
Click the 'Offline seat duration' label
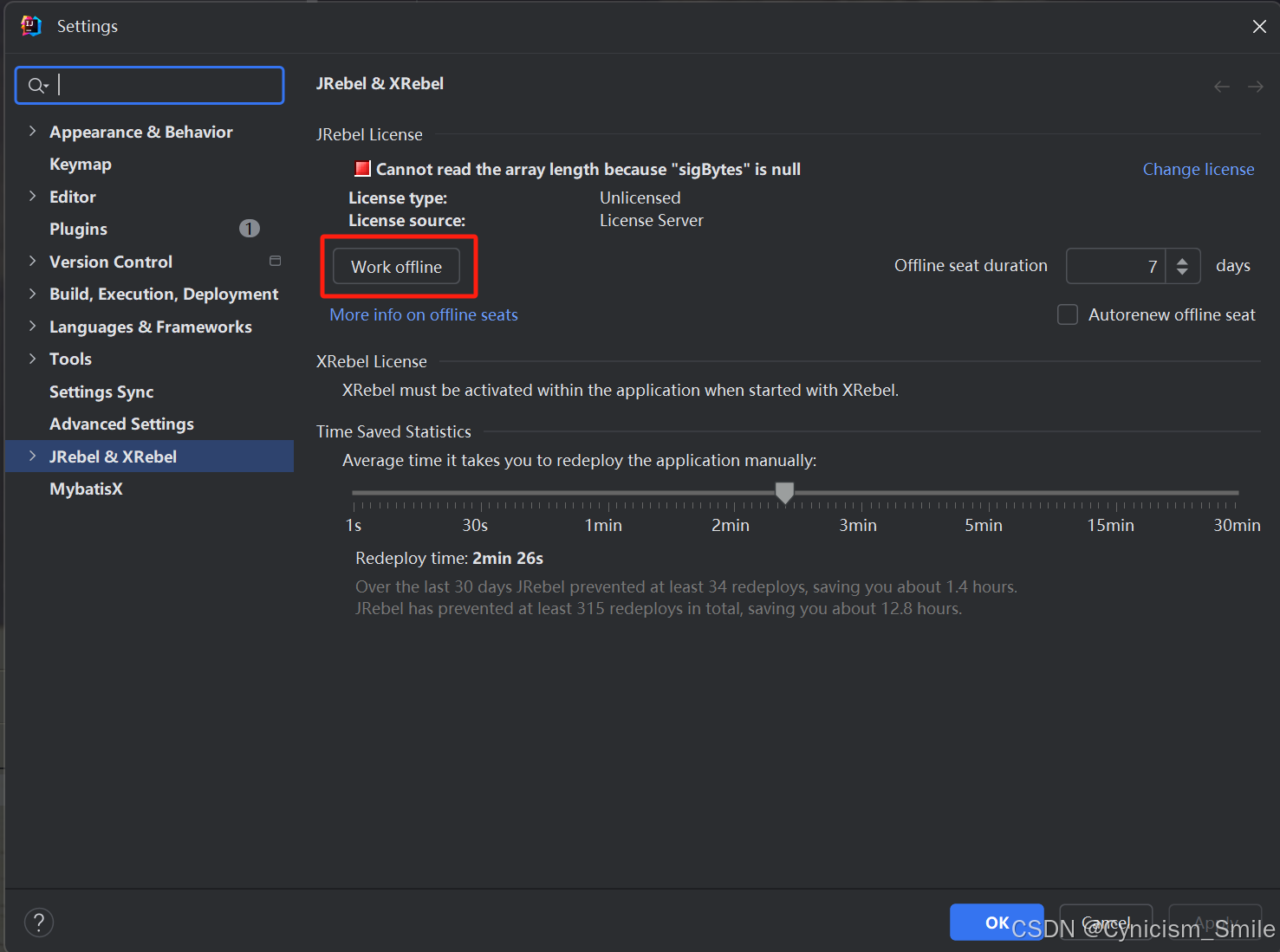(971, 265)
